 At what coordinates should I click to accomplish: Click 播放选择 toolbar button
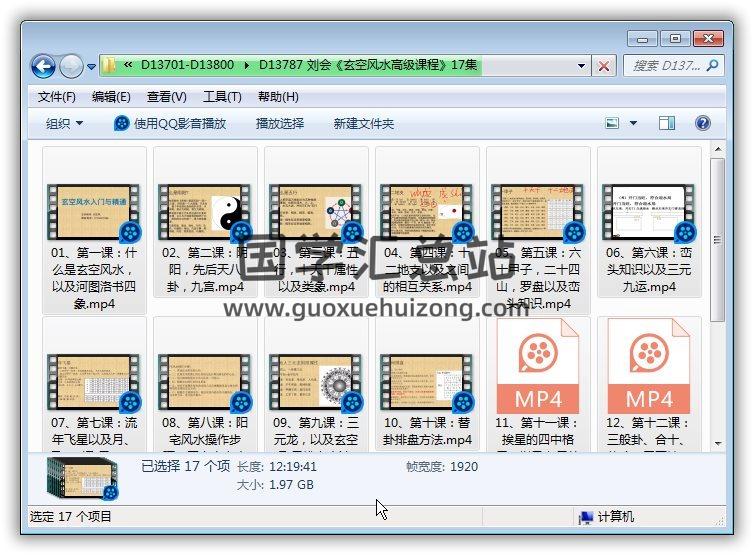click(279, 123)
